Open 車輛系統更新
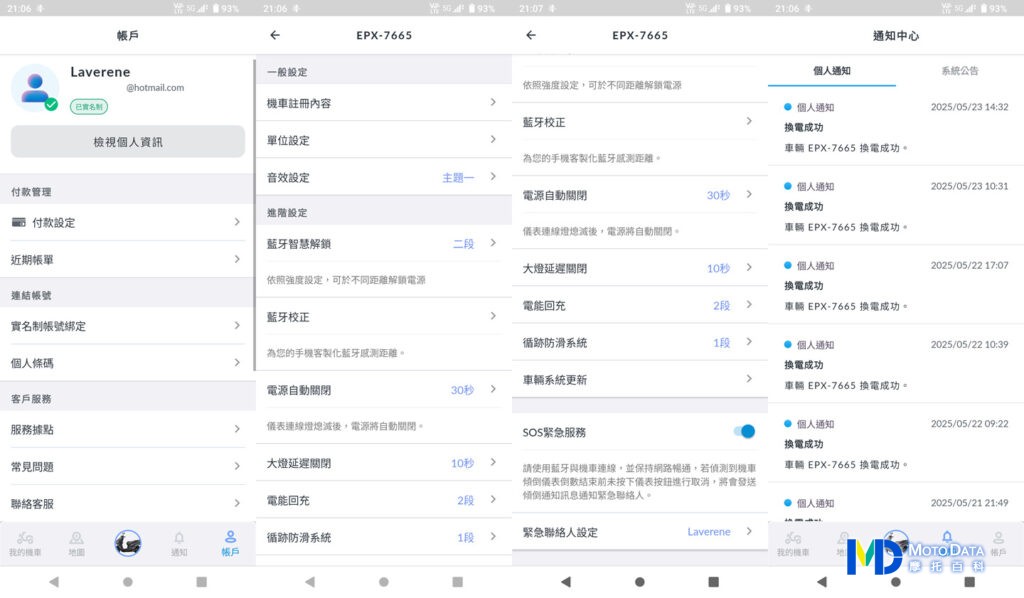Screen dimensions: 1024x598 tap(639, 380)
